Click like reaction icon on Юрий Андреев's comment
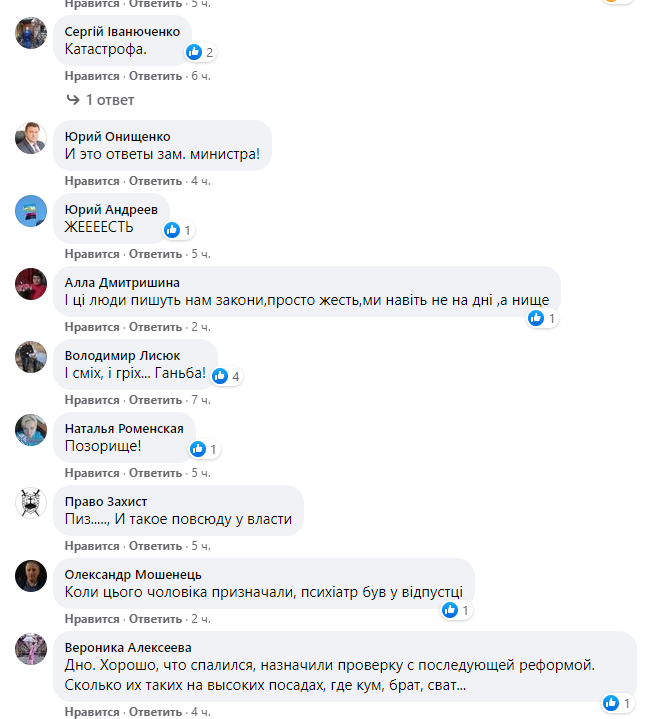 (172, 230)
